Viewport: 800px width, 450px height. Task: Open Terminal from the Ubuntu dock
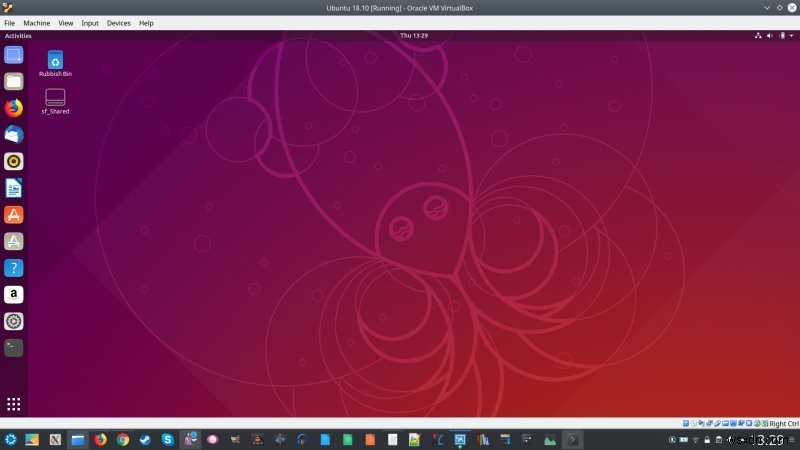pyautogui.click(x=14, y=348)
